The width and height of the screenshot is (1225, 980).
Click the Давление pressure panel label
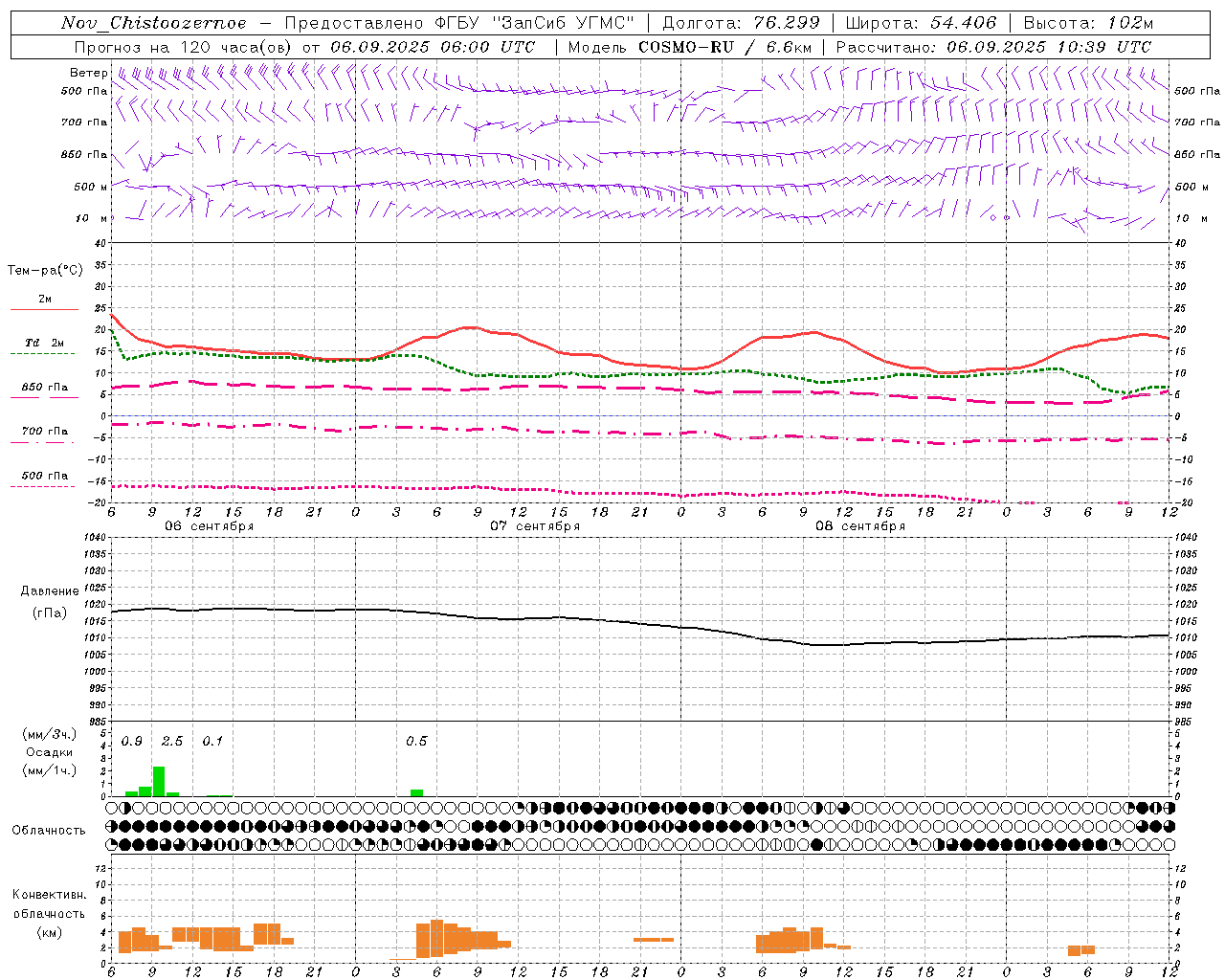pyautogui.click(x=50, y=591)
